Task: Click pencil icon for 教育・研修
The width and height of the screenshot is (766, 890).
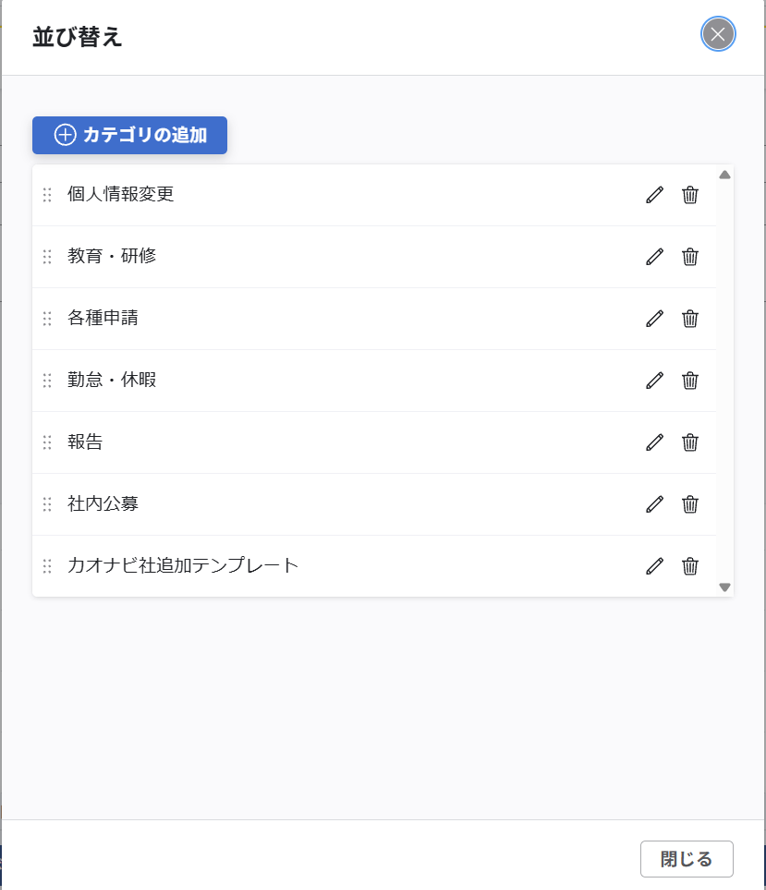Action: 654,257
